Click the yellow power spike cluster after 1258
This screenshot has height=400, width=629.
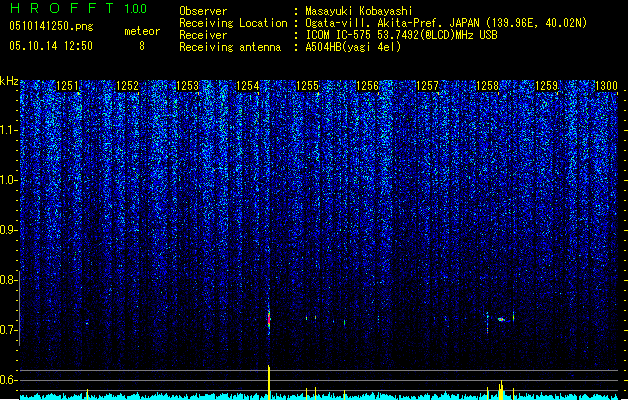click(501, 390)
